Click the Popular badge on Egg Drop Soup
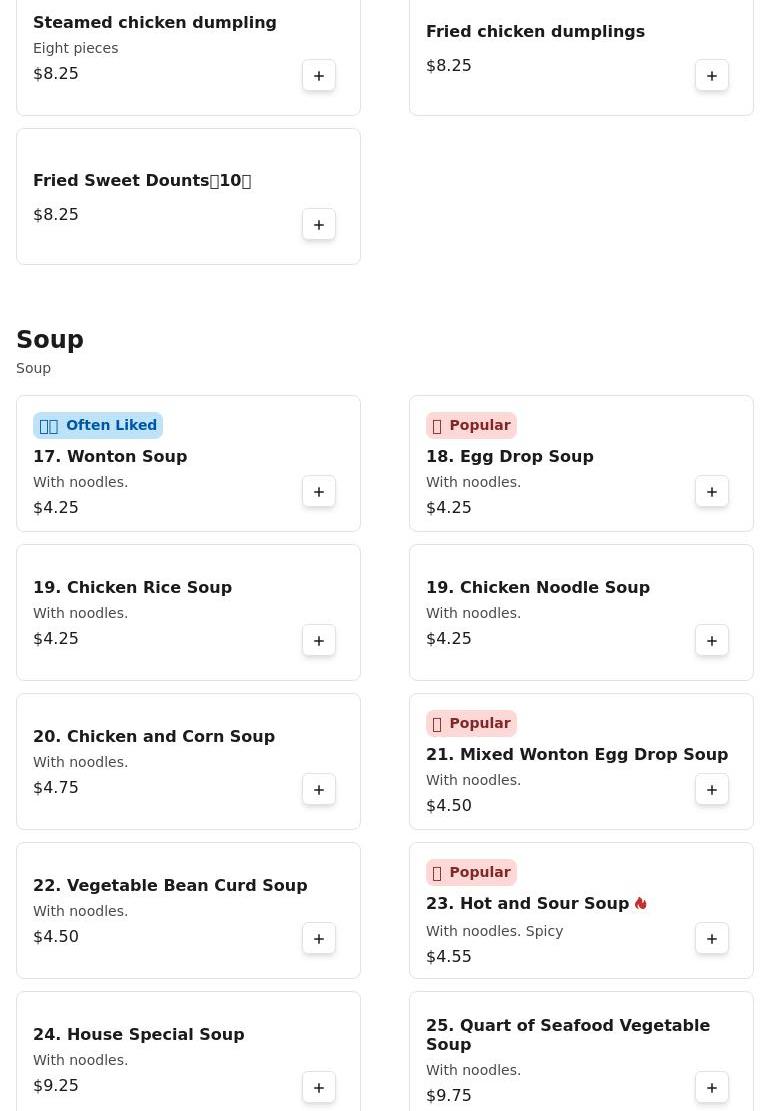Image resolution: width=770 pixels, height=1111 pixels. pos(471,425)
